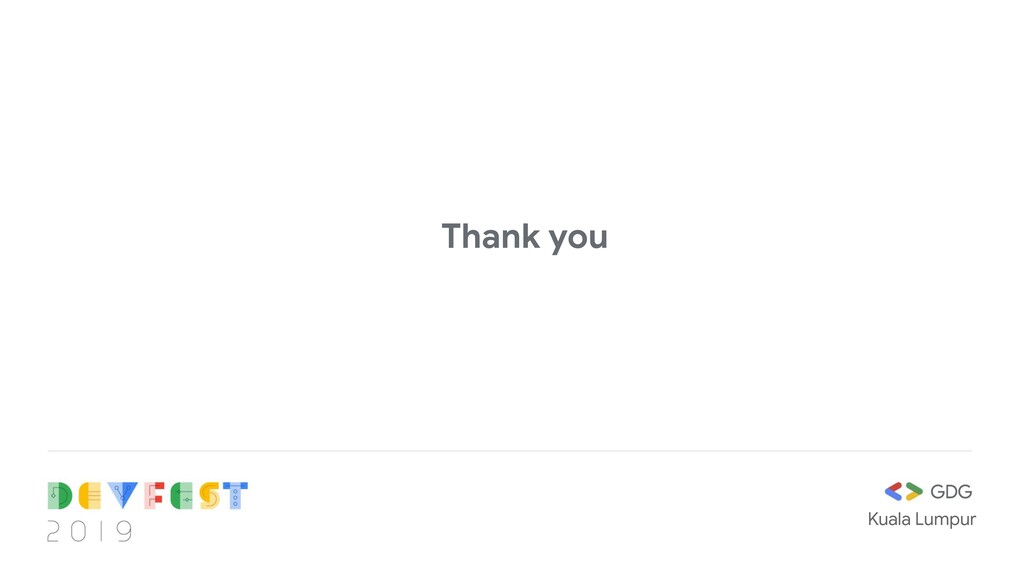
Task: Click the yellow letter E in DevFest logo
Action: (90, 496)
